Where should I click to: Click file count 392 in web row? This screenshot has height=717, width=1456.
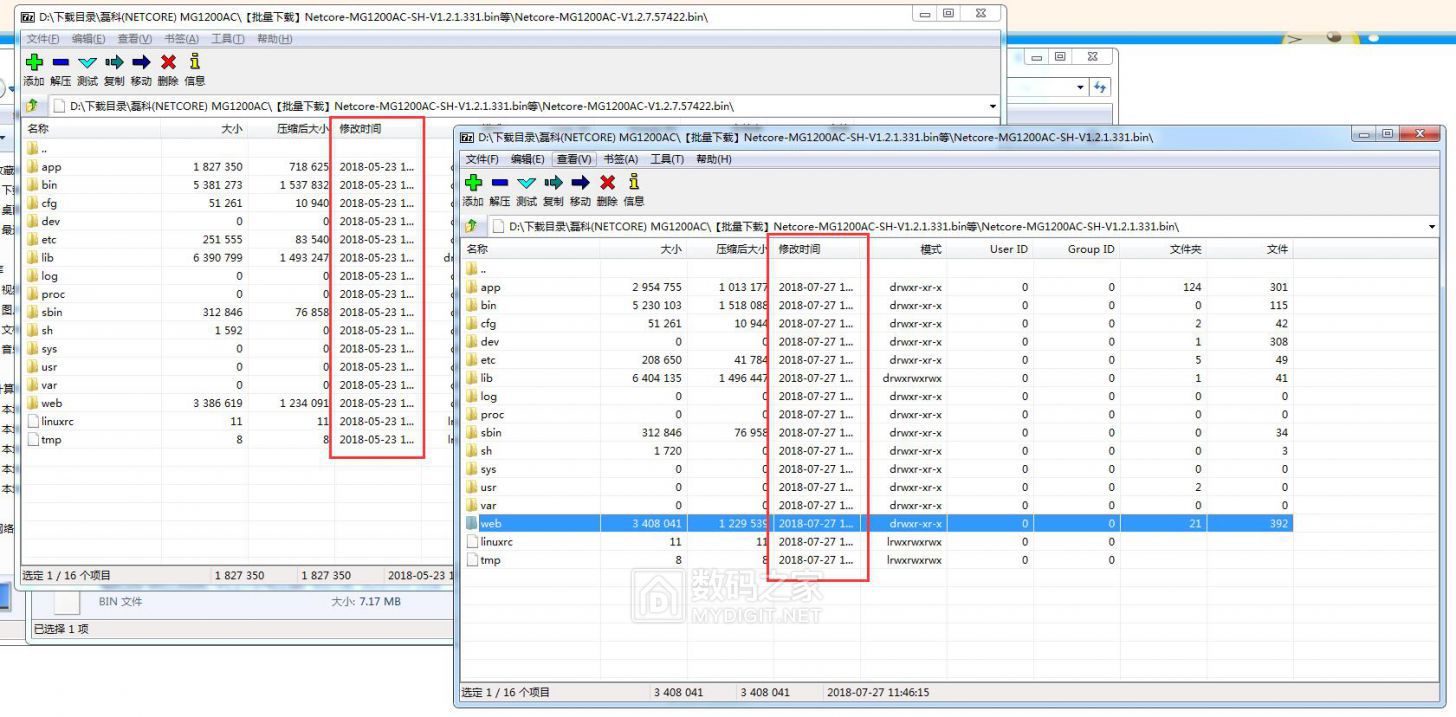click(x=1279, y=524)
